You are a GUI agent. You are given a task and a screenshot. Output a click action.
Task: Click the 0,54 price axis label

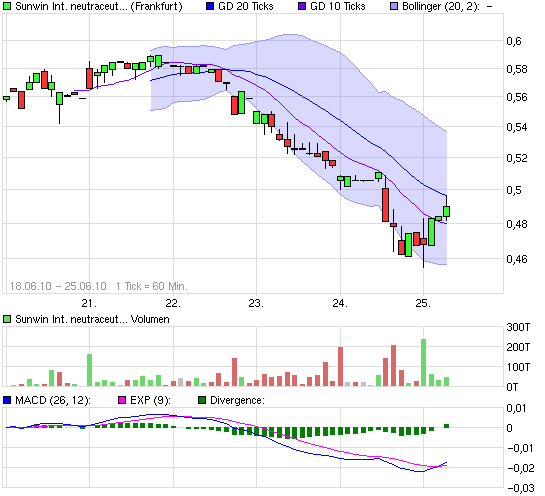[517, 127]
